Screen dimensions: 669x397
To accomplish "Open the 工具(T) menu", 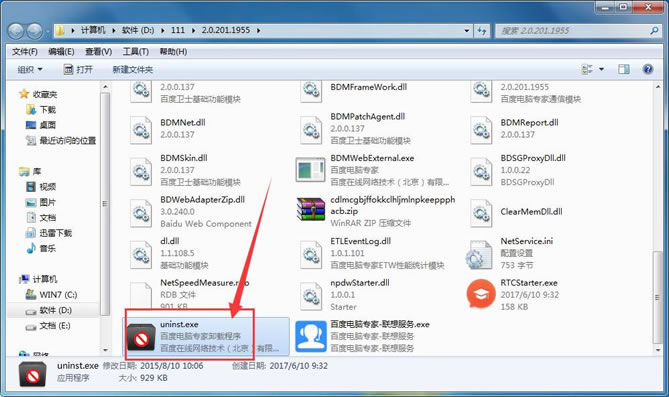I will pos(136,52).
